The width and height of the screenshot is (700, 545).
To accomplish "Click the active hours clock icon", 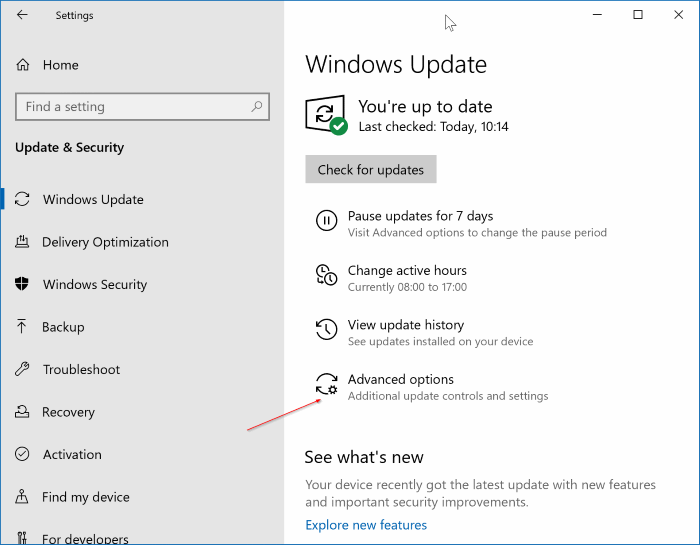I will click(x=326, y=275).
